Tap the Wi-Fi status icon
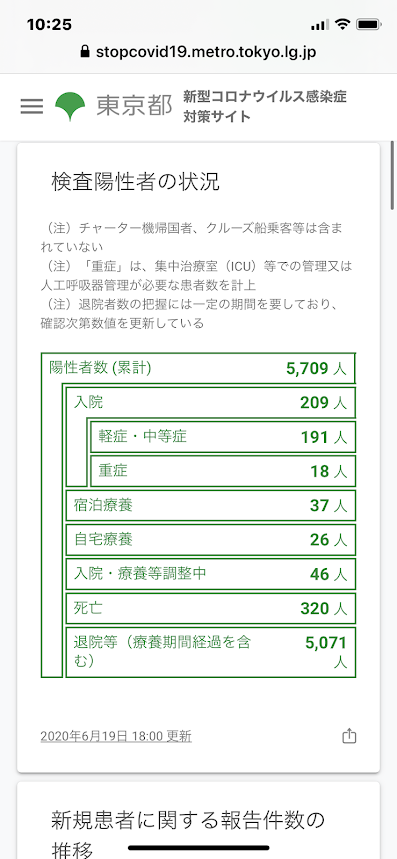Image resolution: width=397 pixels, height=859 pixels. click(343, 25)
